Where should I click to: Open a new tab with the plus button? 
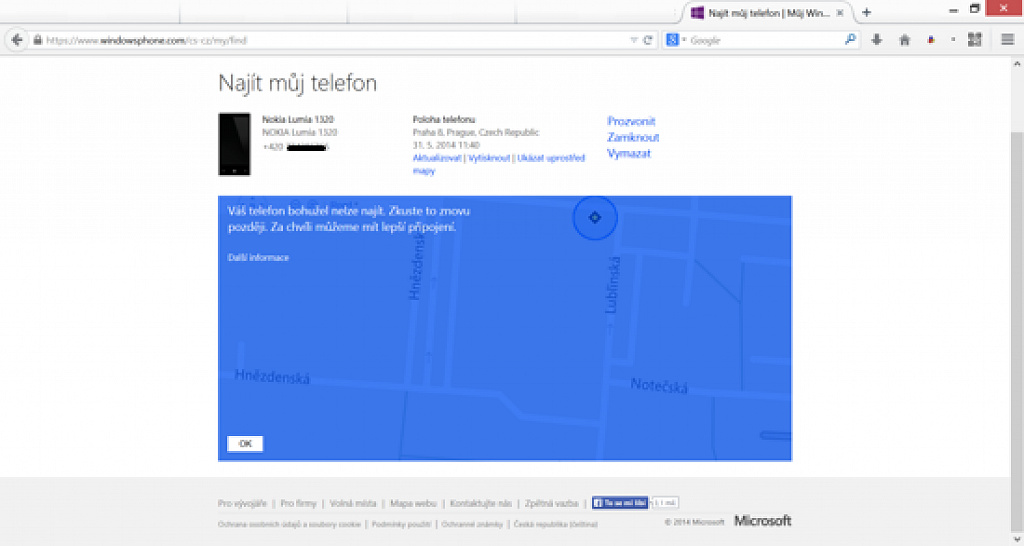(867, 12)
